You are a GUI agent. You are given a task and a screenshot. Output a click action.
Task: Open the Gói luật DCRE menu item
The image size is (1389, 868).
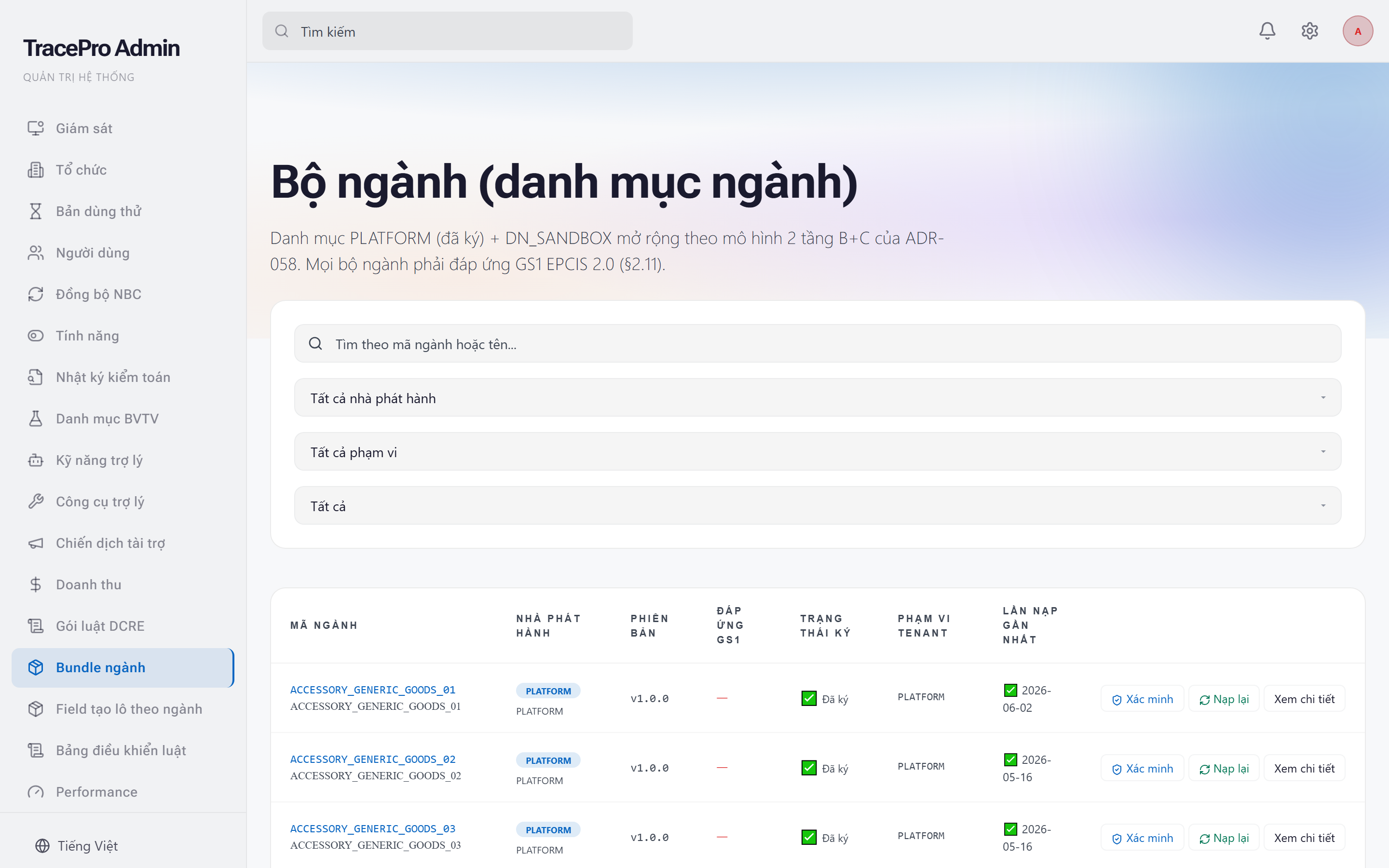(123, 626)
